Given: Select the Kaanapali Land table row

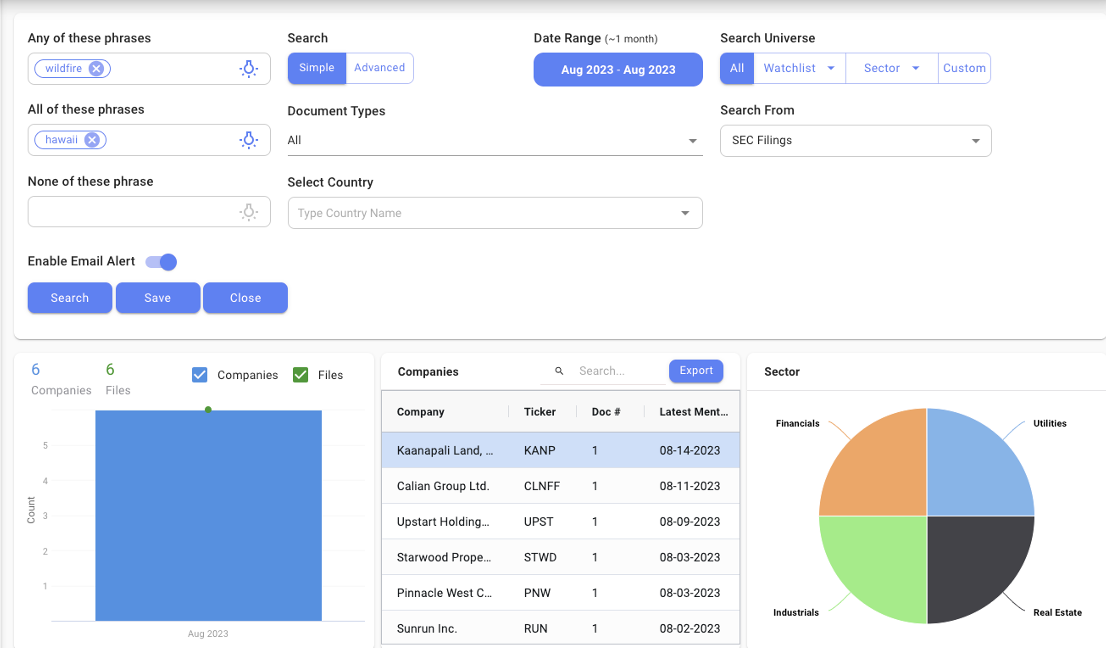Looking at the screenshot, I should click(560, 451).
